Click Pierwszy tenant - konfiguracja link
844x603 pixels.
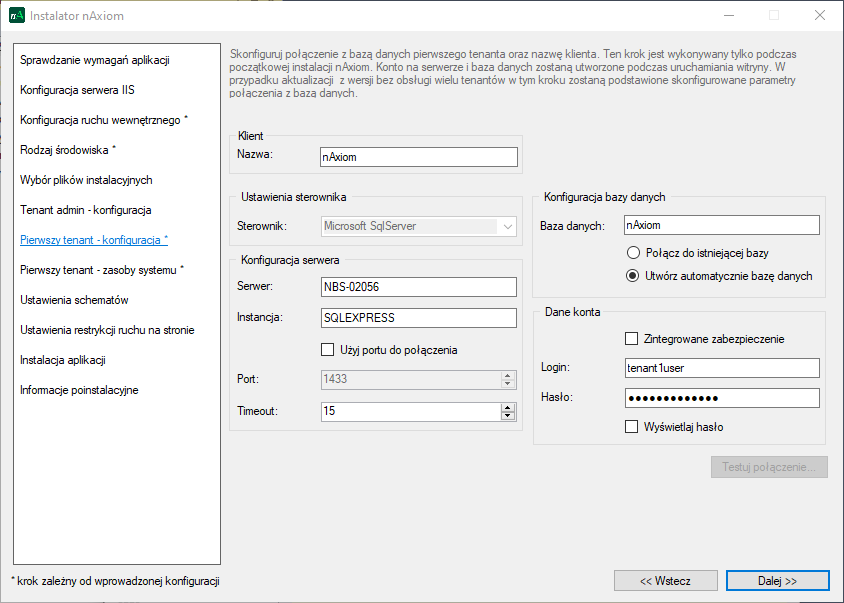tap(94, 240)
